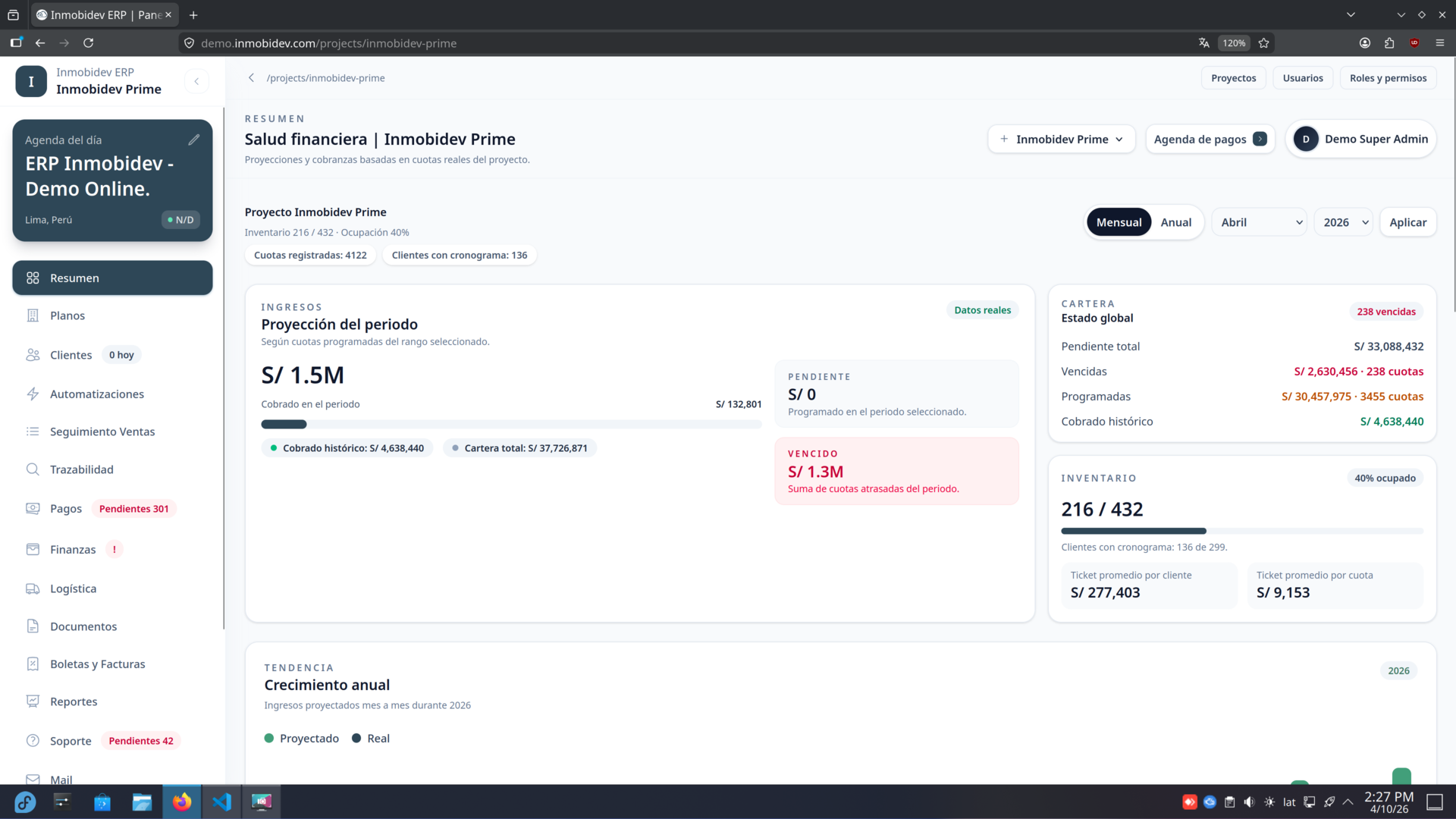
Task: Select Automatizaciones in the sidebar
Action: tap(96, 394)
